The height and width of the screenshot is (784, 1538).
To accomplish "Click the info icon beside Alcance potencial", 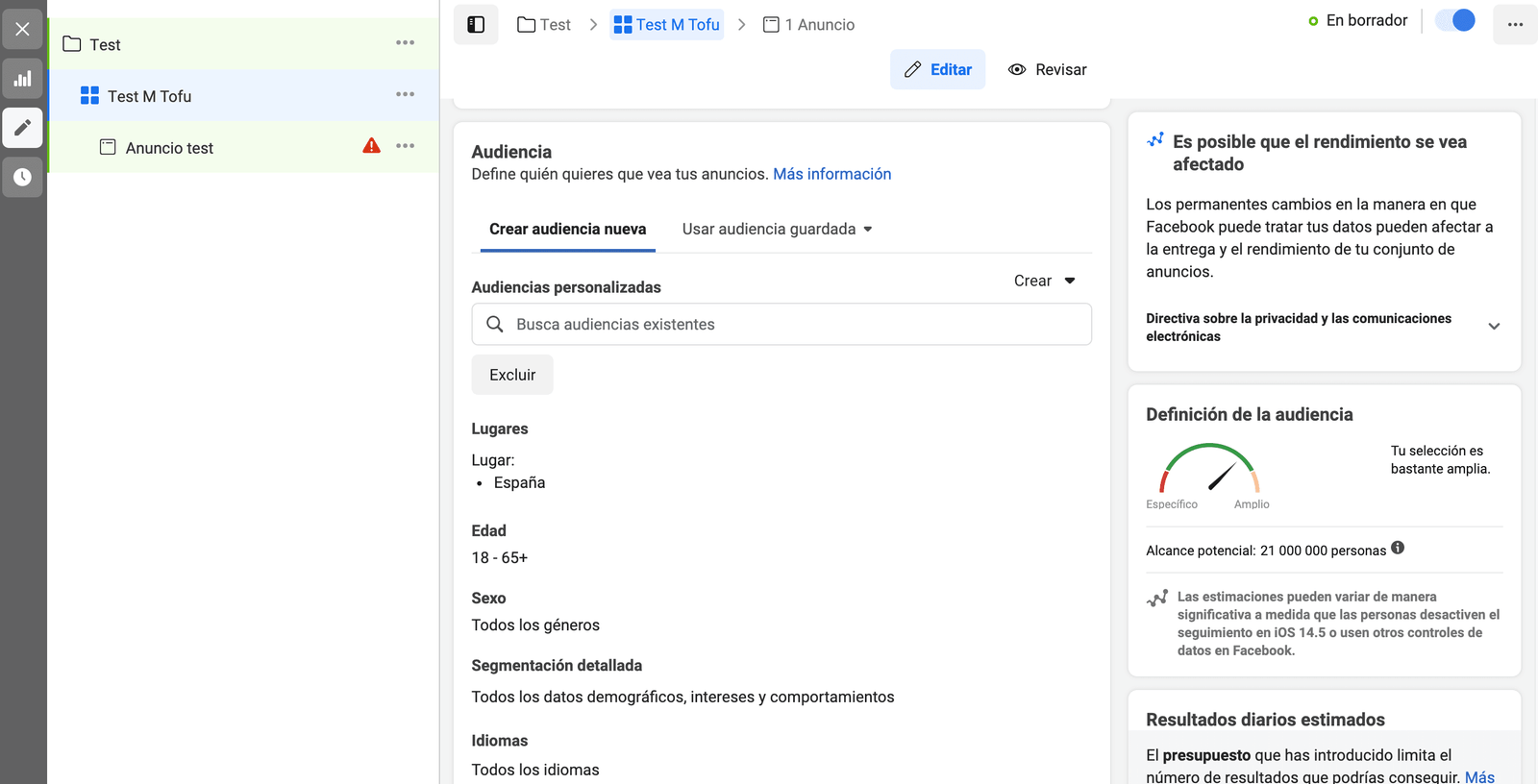I will coord(1398,548).
